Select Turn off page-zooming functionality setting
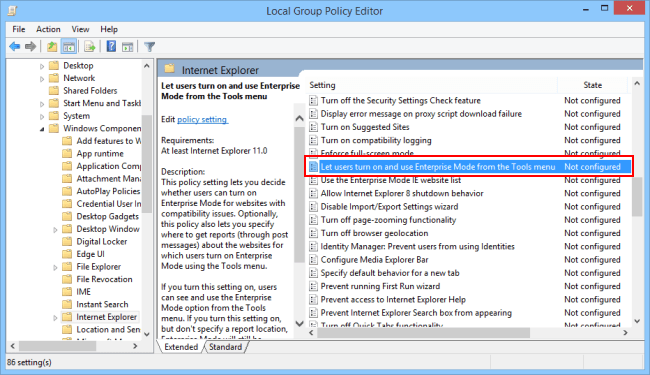Image resolution: width=650 pixels, height=375 pixels. pyautogui.click(x=388, y=220)
